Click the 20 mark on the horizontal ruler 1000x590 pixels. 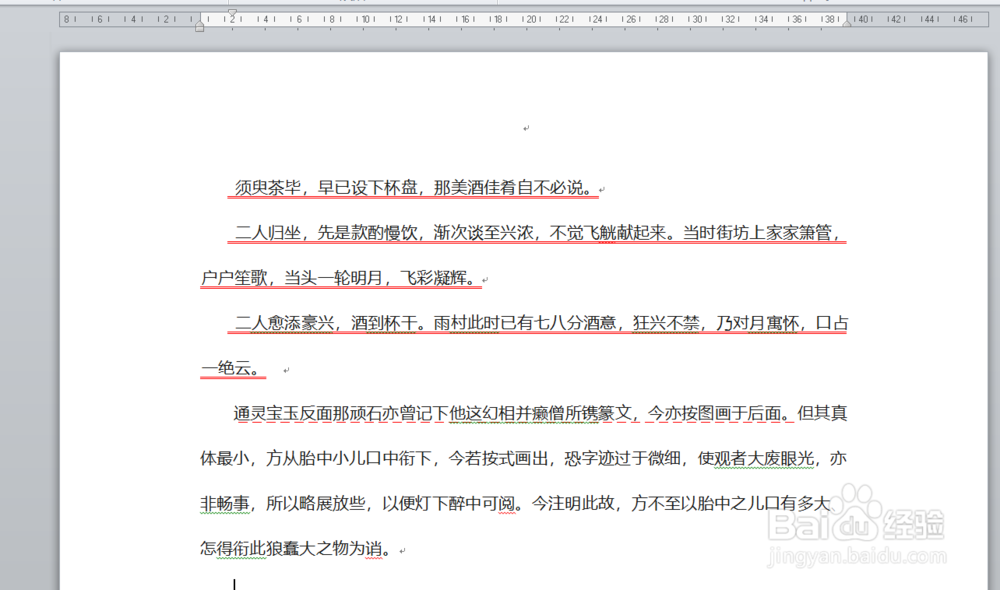(531, 18)
